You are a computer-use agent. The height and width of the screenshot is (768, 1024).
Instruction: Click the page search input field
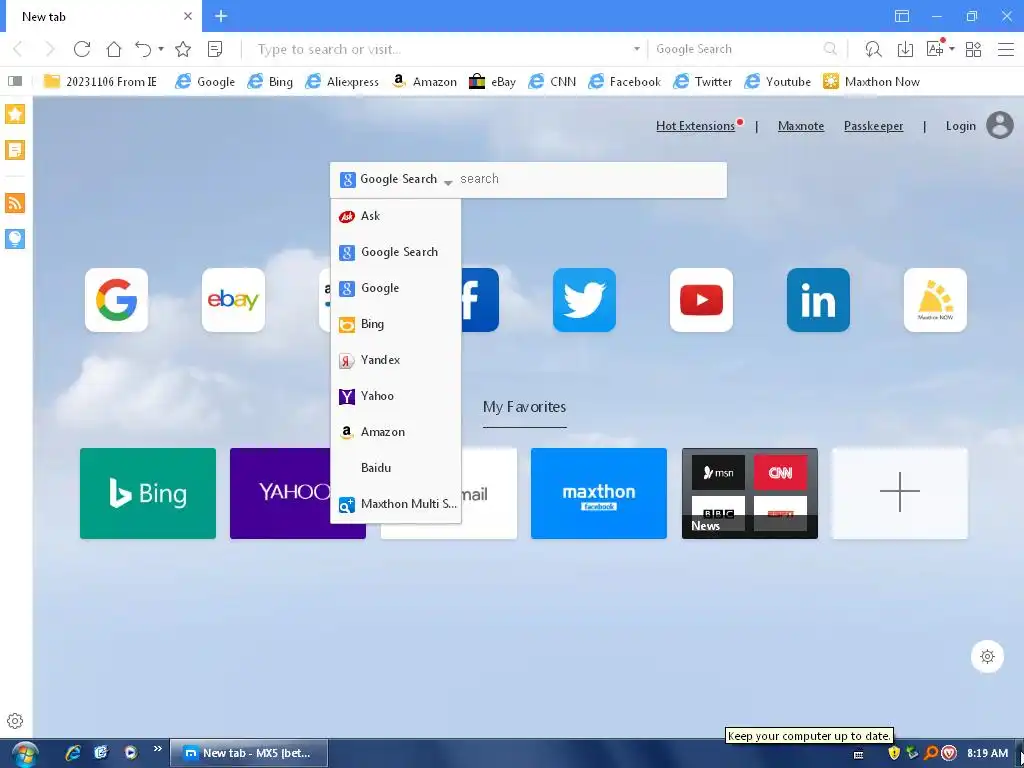click(591, 179)
